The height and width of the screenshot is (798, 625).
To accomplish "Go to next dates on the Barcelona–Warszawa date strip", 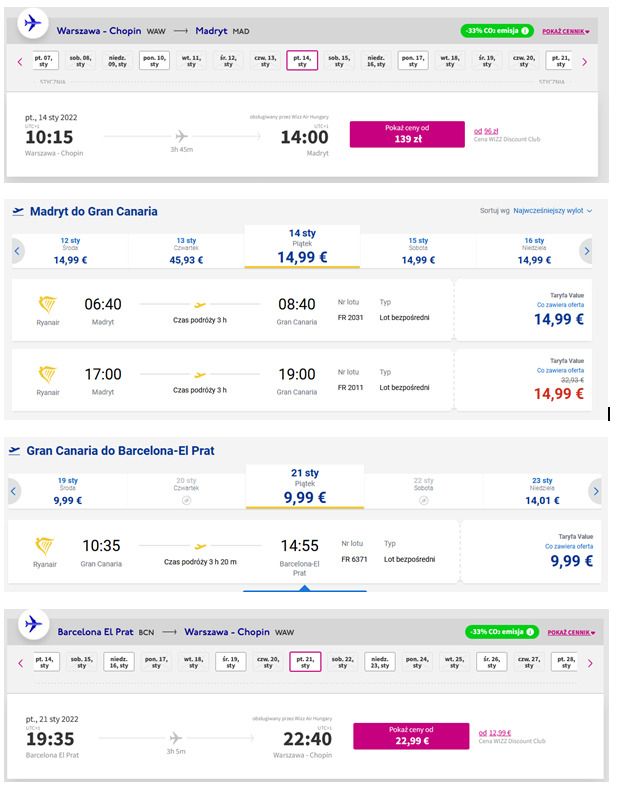I will [x=590, y=664].
